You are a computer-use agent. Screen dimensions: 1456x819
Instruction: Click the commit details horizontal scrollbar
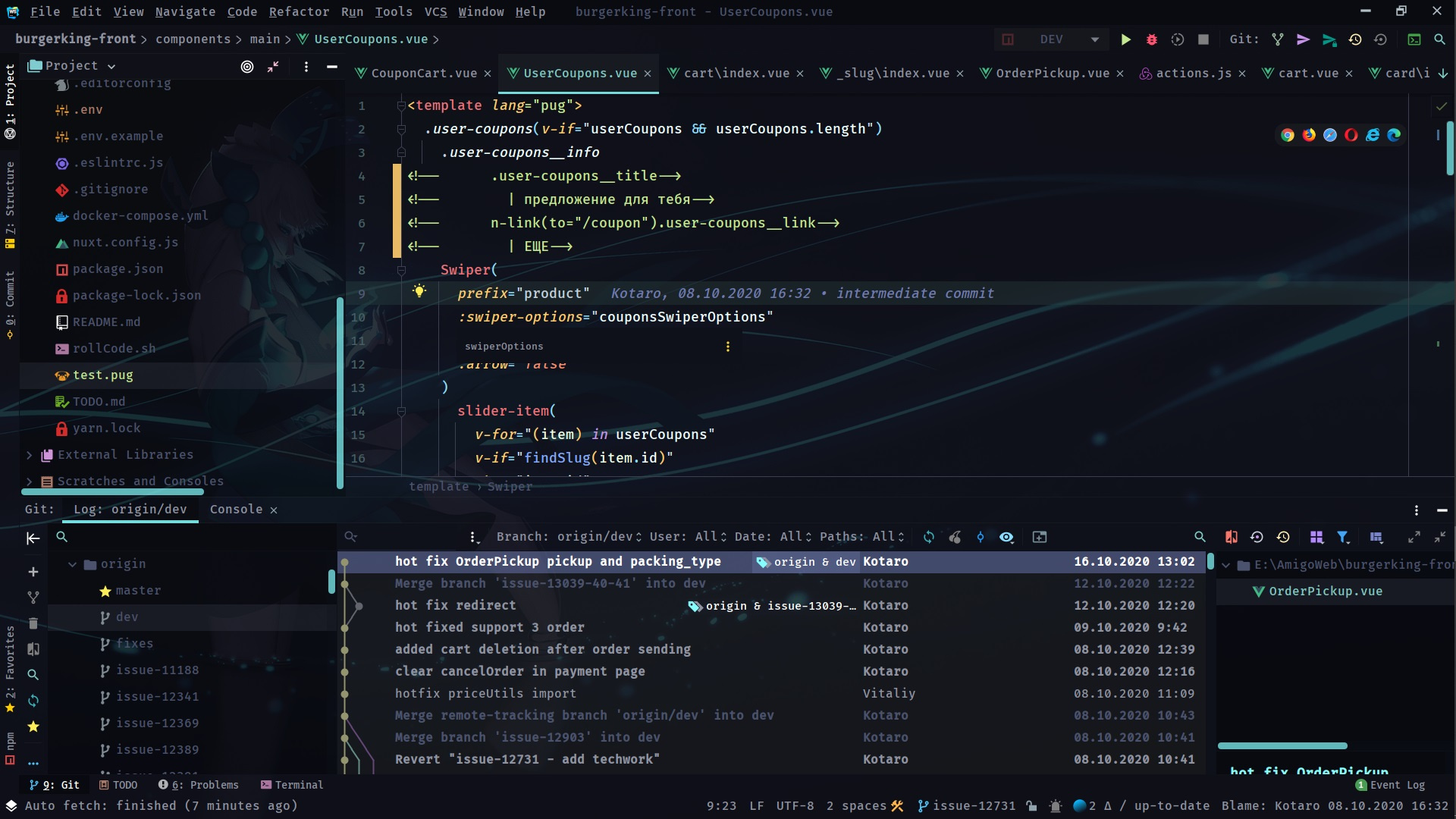[1282, 746]
